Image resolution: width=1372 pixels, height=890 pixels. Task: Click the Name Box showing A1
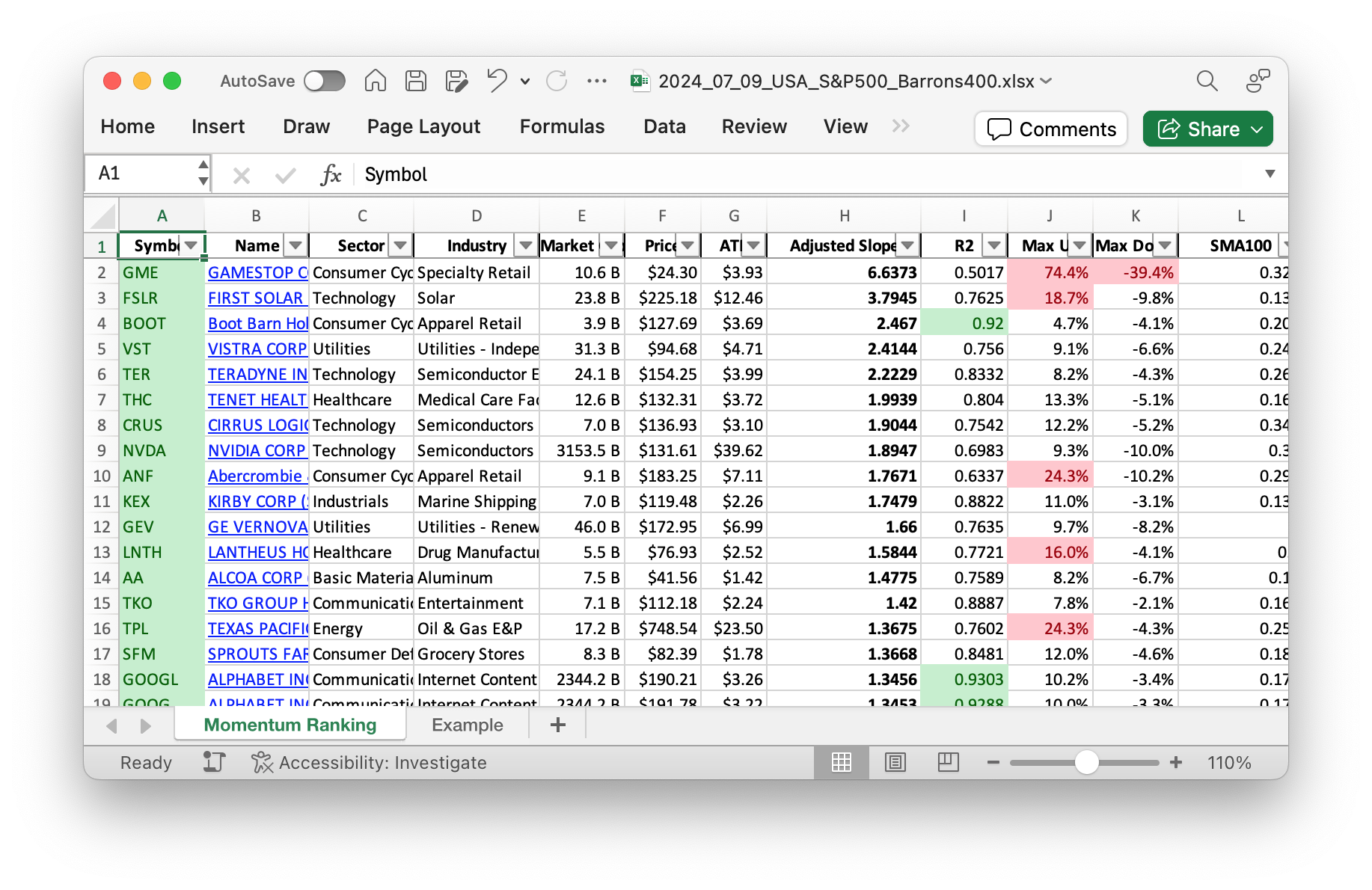click(142, 174)
